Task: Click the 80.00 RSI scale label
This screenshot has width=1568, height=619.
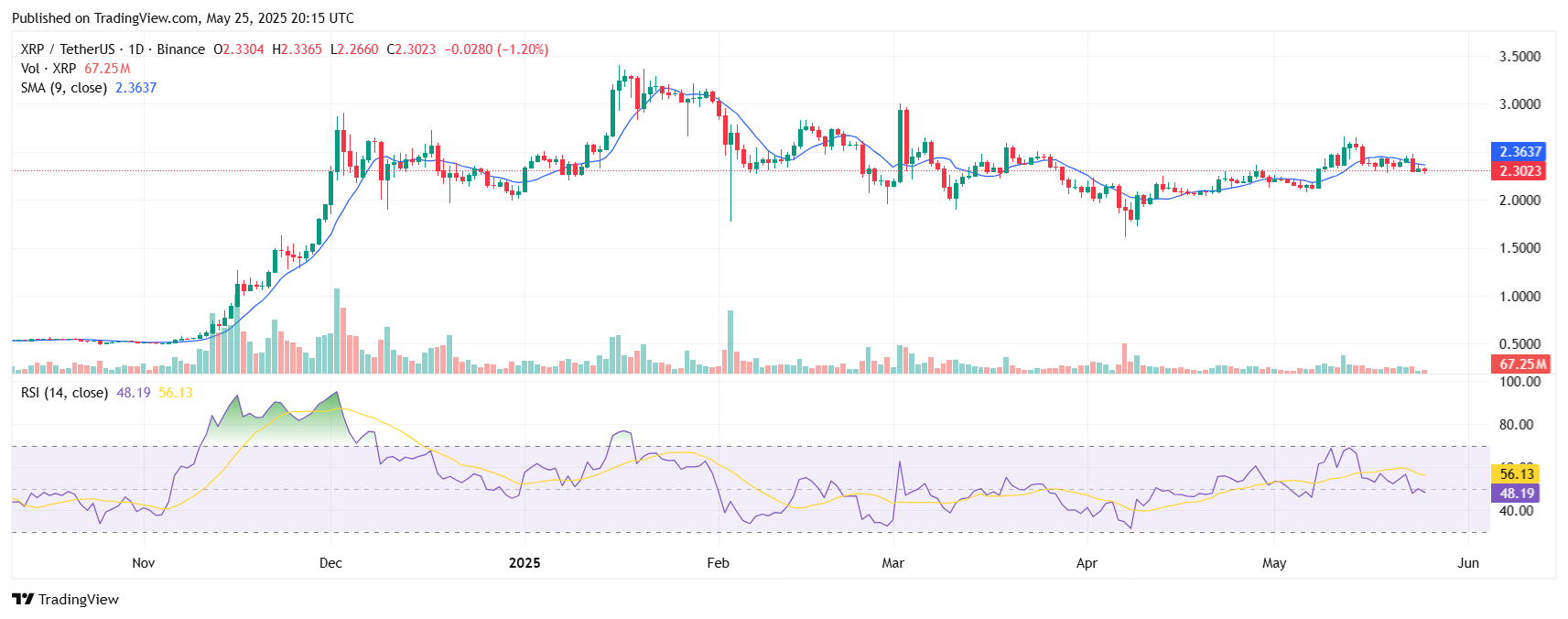Action: coord(1517,425)
